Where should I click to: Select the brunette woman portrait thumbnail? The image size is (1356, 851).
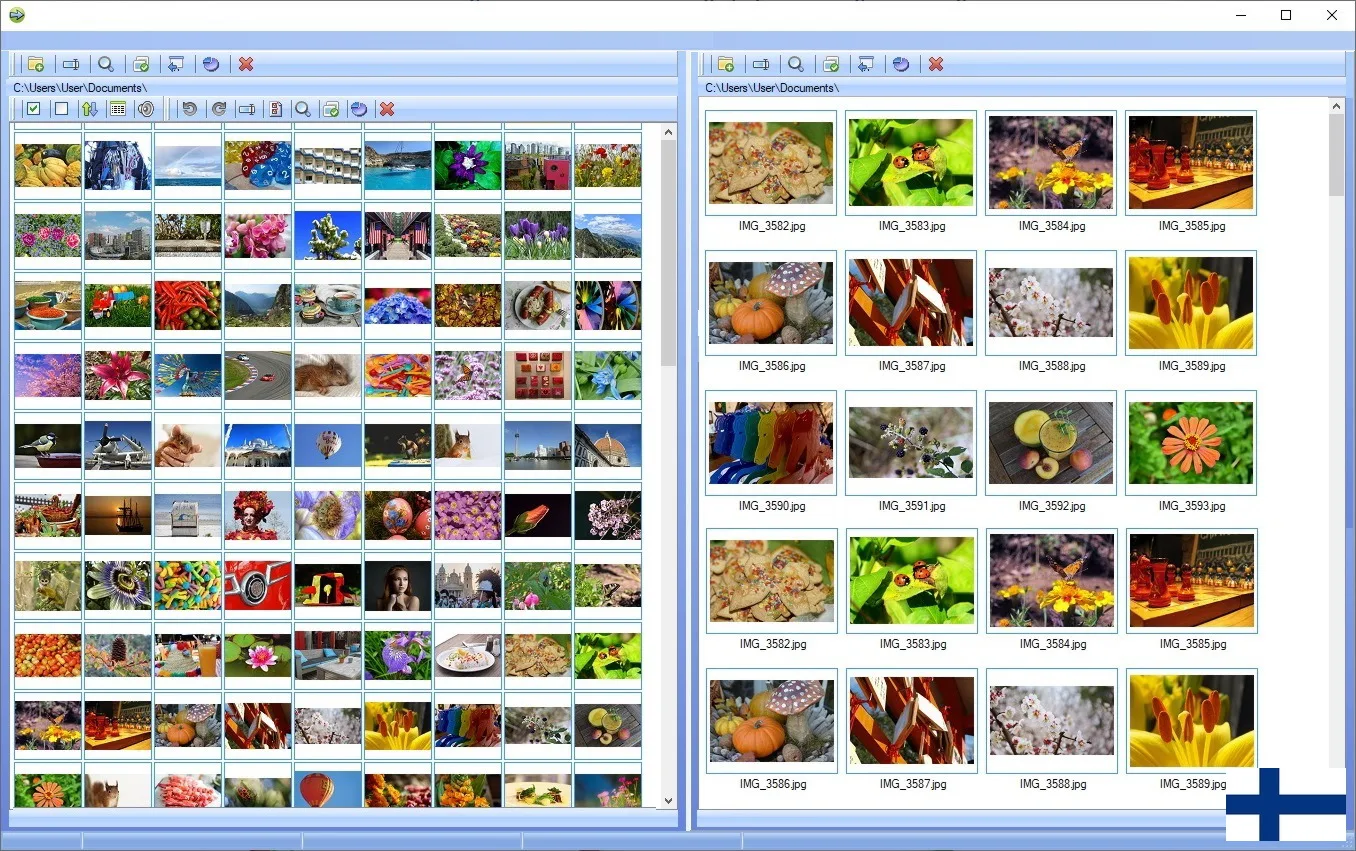(x=397, y=585)
